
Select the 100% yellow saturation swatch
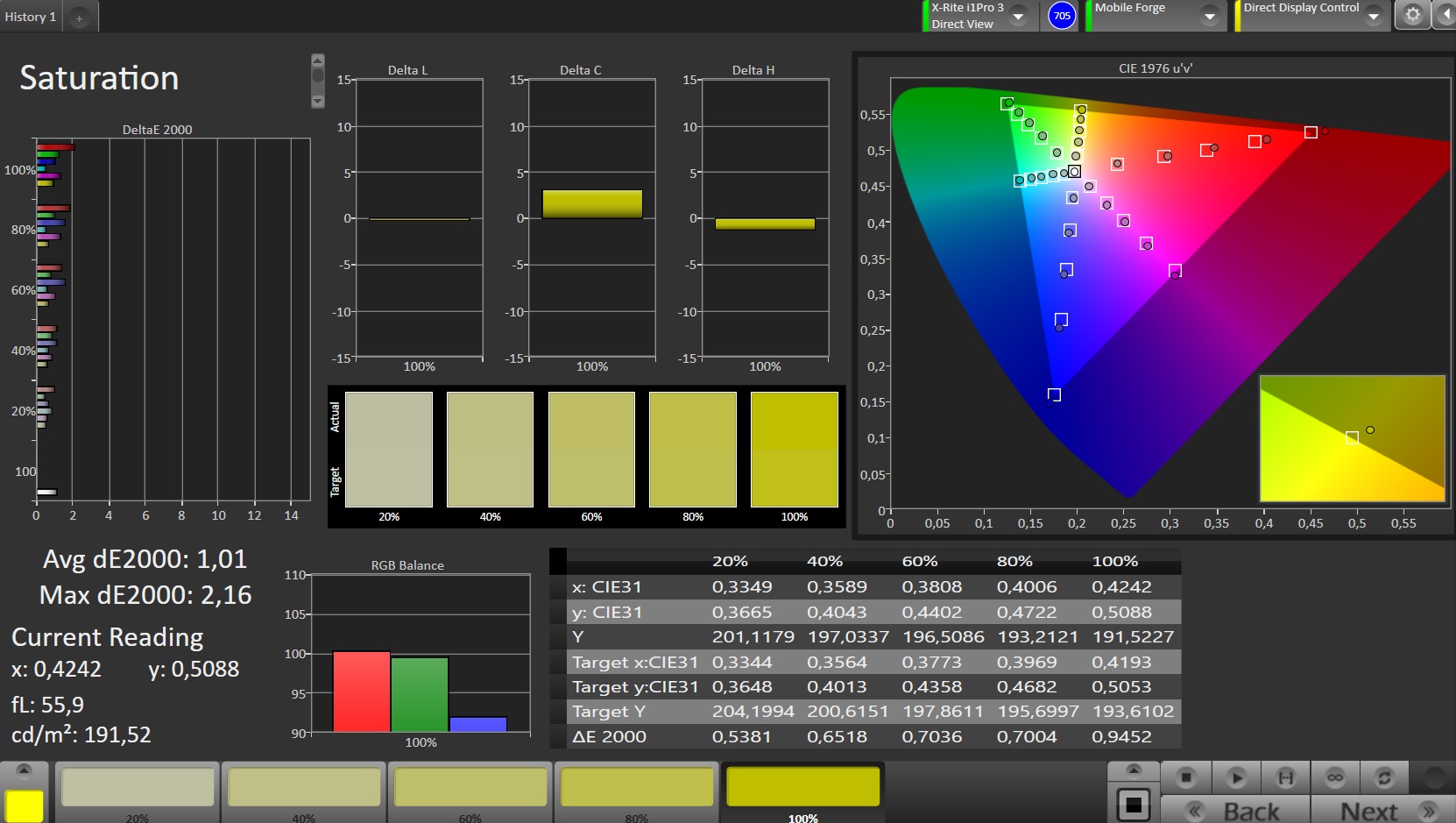[802, 787]
